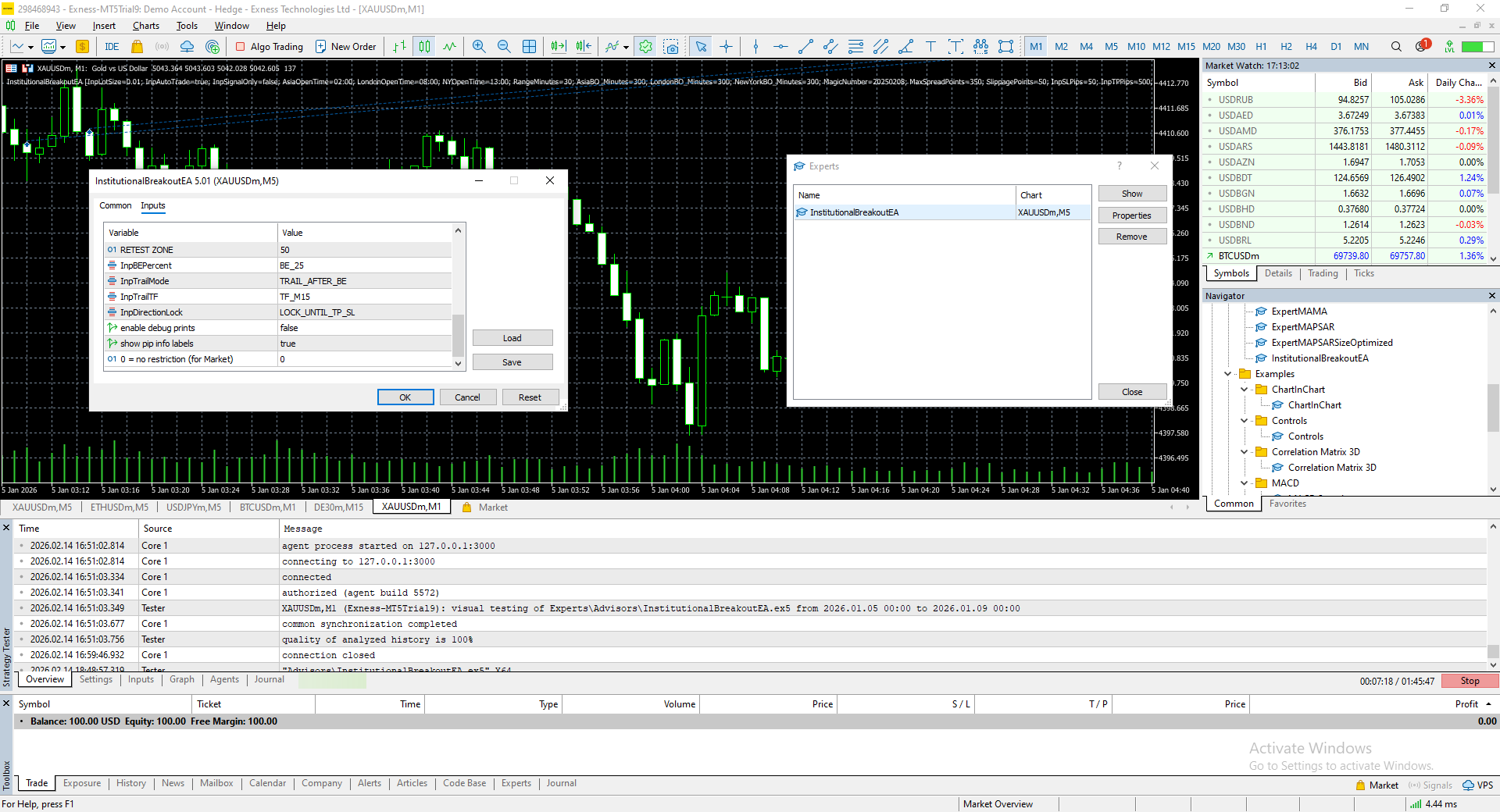The image size is (1500, 812).
Task: Select the text label tool
Action: tap(930, 47)
